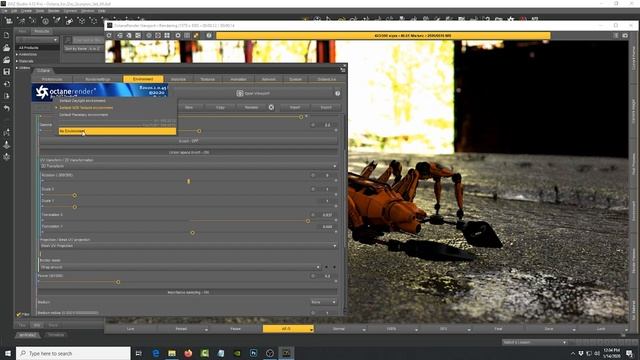This screenshot has height=360, width=640.
Task: Click the Export icon above the Undo arrow
Action: 7,96
